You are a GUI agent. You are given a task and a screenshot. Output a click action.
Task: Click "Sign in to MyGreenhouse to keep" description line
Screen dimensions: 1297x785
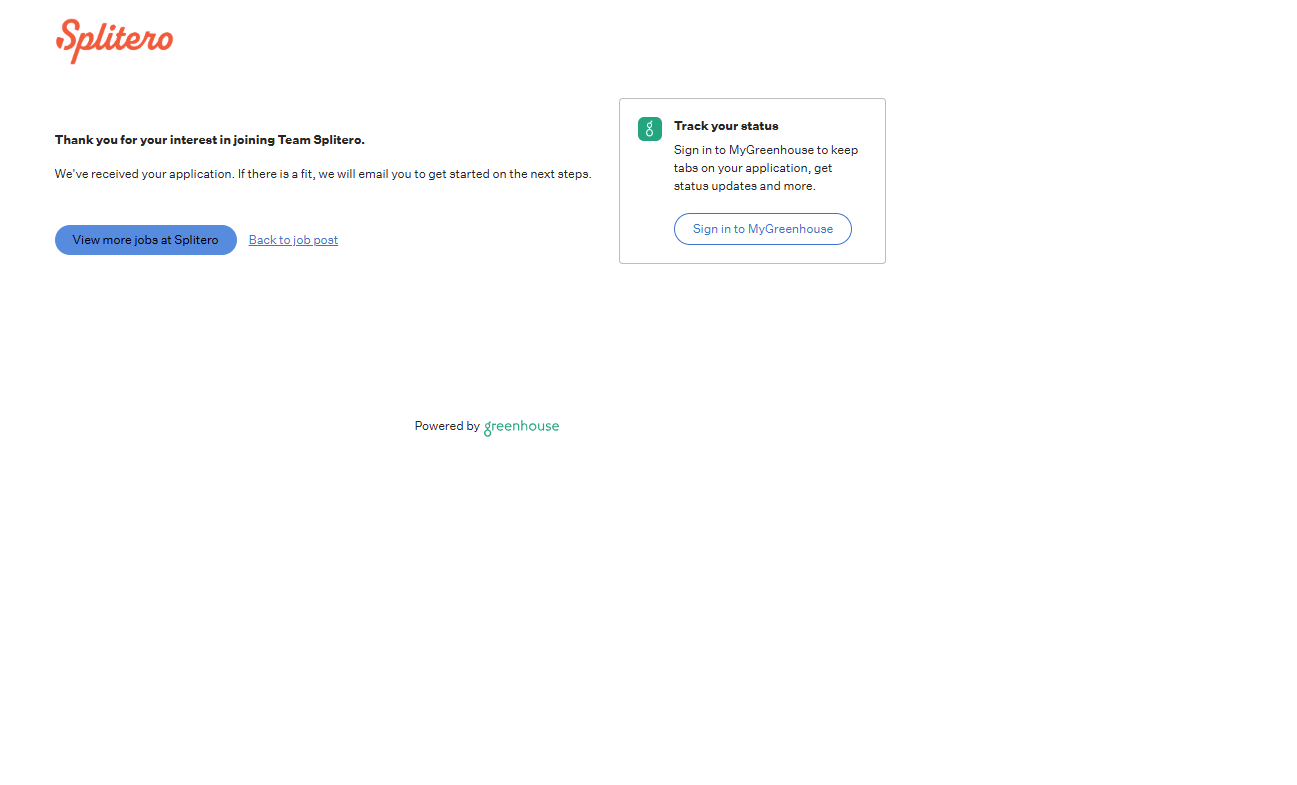(765, 150)
